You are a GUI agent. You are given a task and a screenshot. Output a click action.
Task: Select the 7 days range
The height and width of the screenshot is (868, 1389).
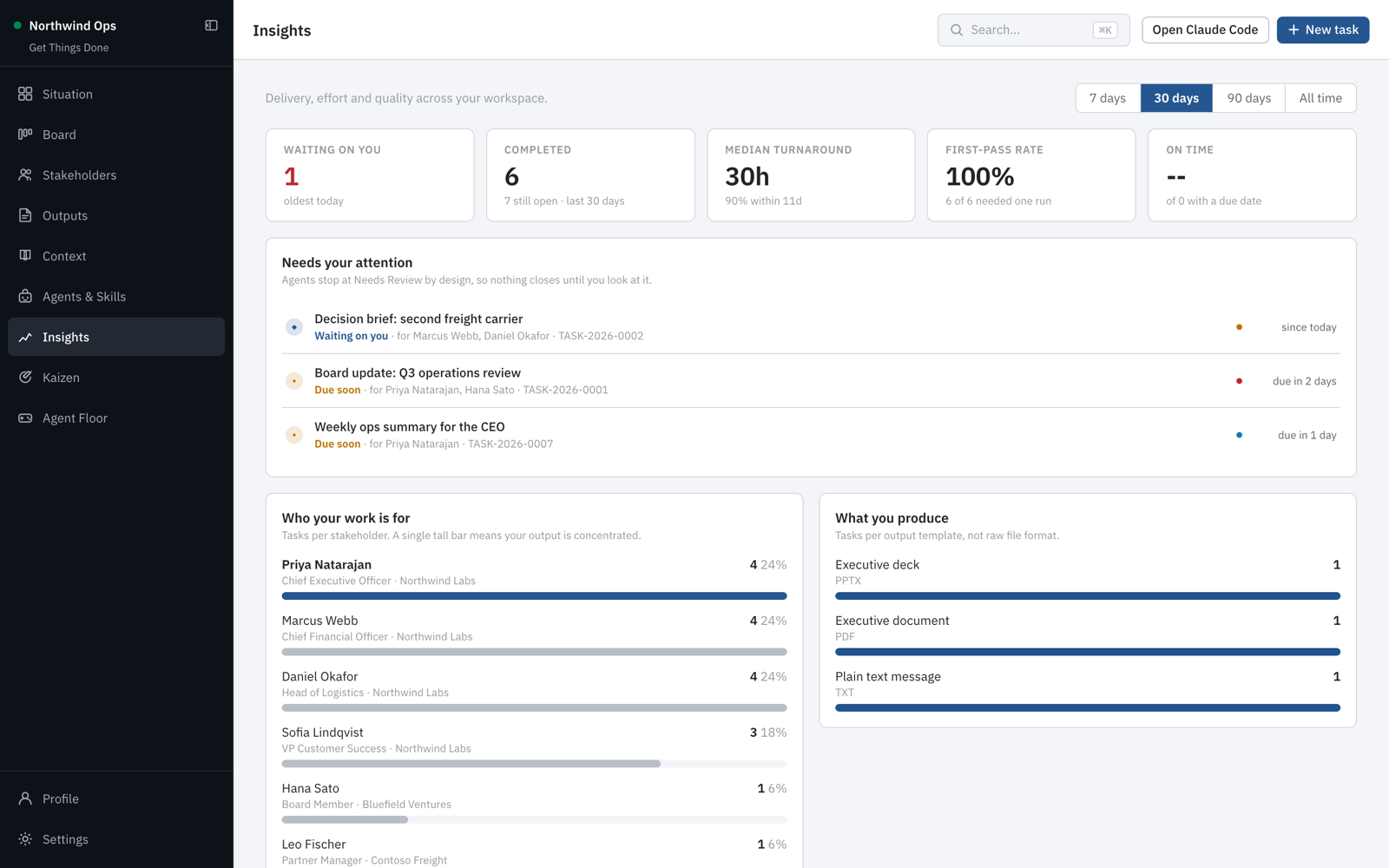tap(1108, 98)
